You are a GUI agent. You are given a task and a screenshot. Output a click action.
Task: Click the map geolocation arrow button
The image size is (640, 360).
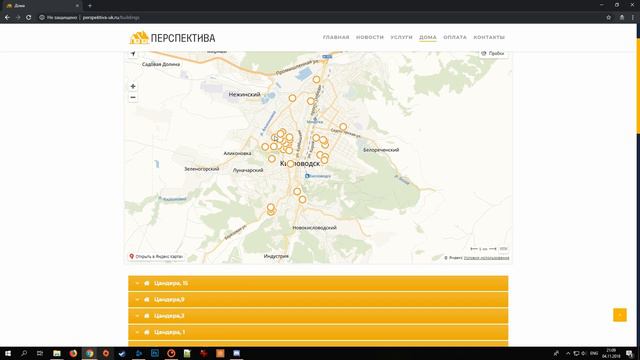pos(133,53)
